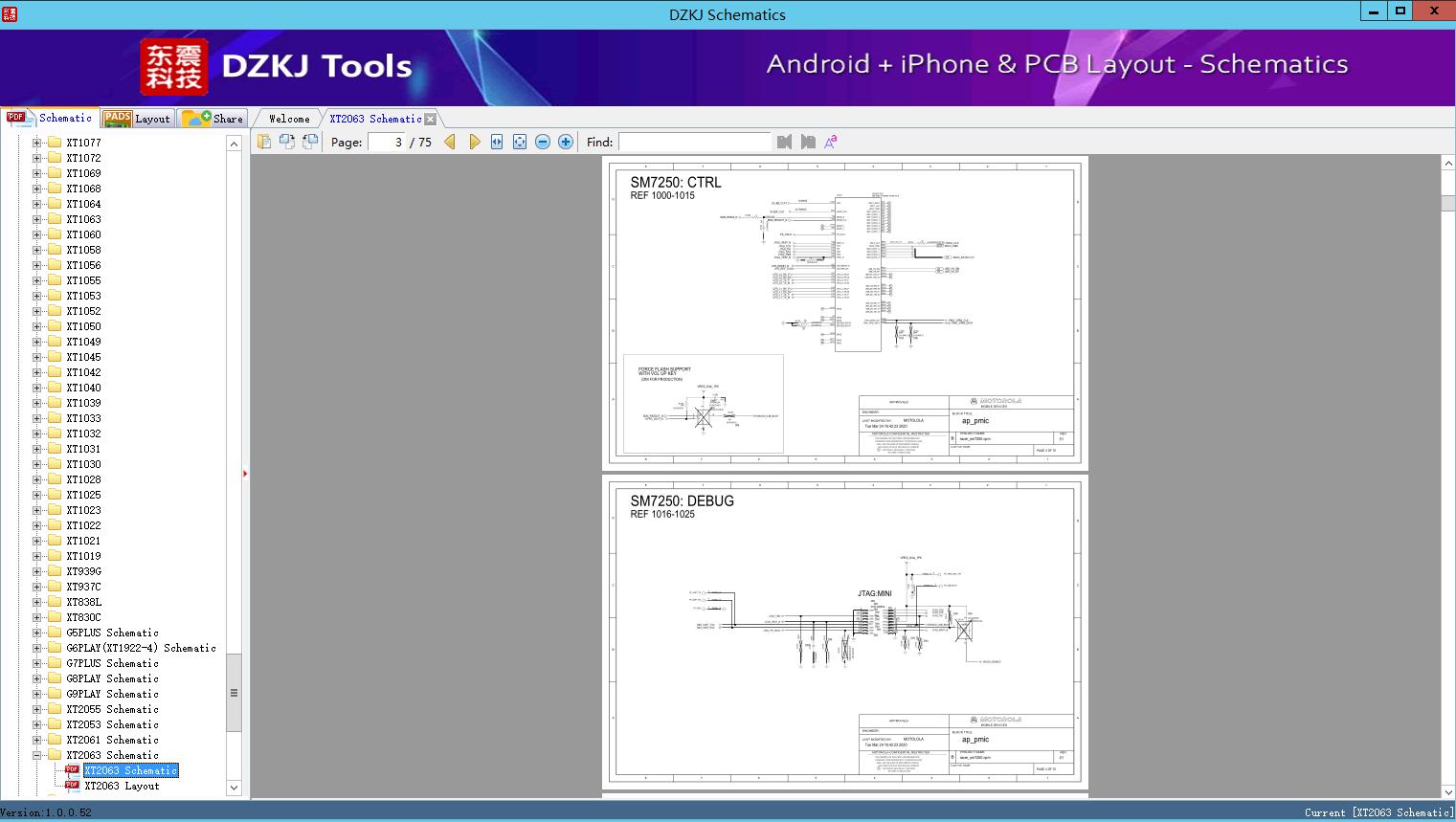
Task: Select G6PLAY(XT1922-4) Schematic folder
Action: (x=141, y=648)
